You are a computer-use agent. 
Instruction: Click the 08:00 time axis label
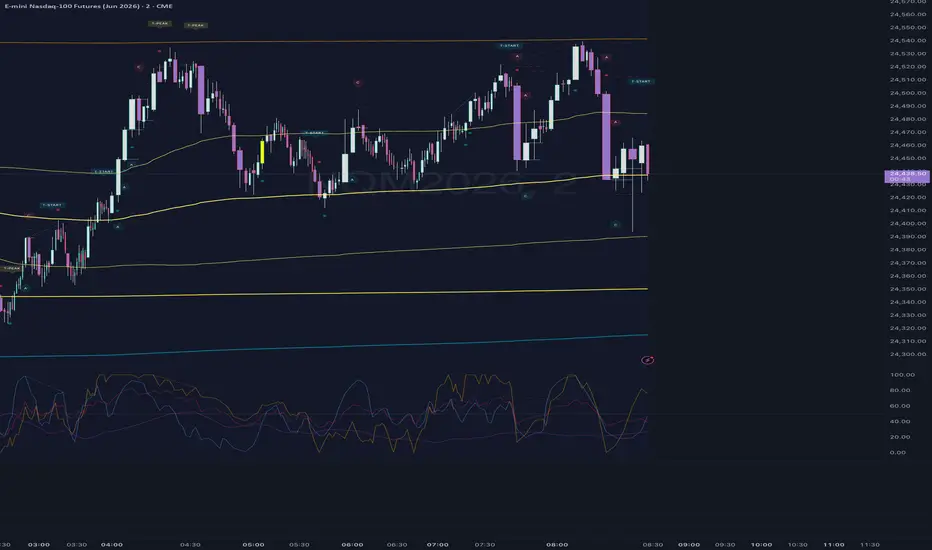[557, 544]
